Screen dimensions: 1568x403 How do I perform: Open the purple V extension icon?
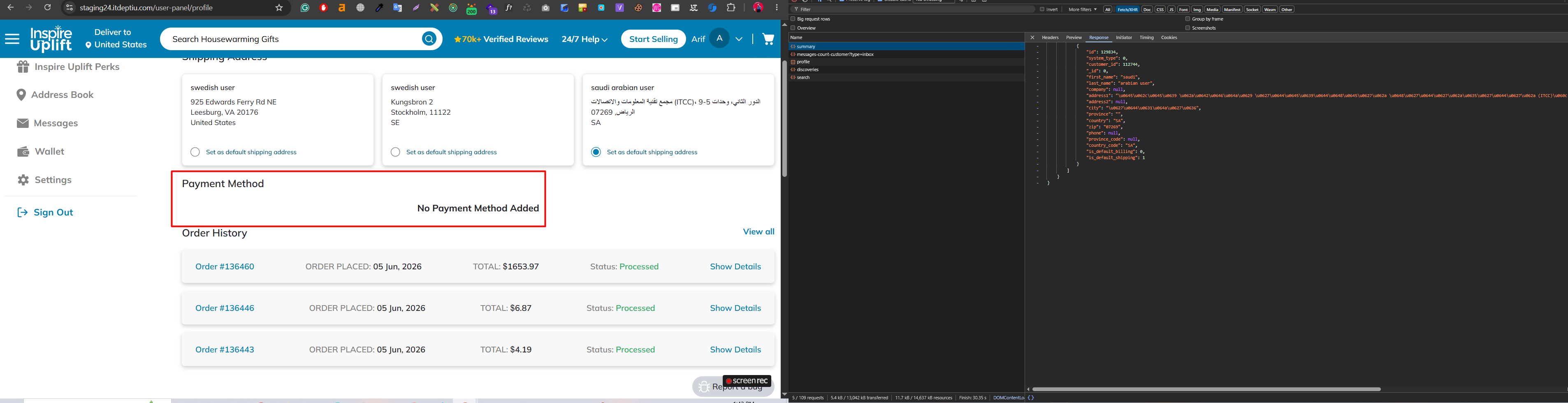(x=619, y=8)
